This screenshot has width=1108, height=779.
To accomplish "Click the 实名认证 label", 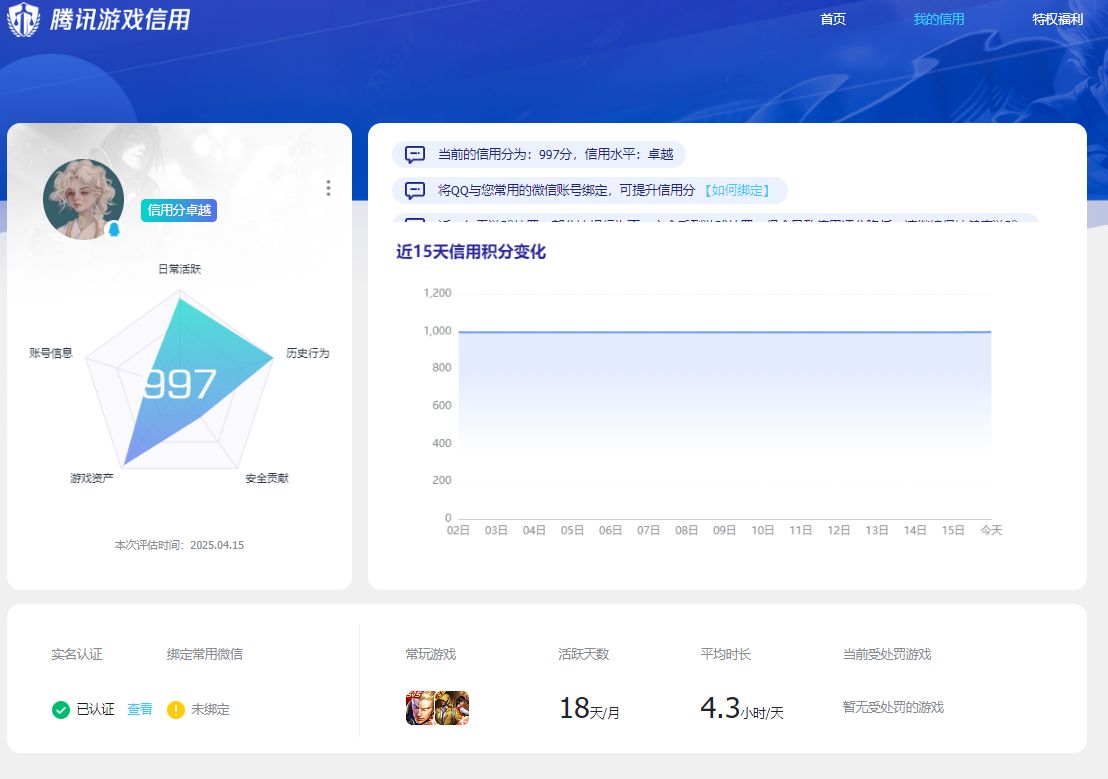I will [x=77, y=654].
